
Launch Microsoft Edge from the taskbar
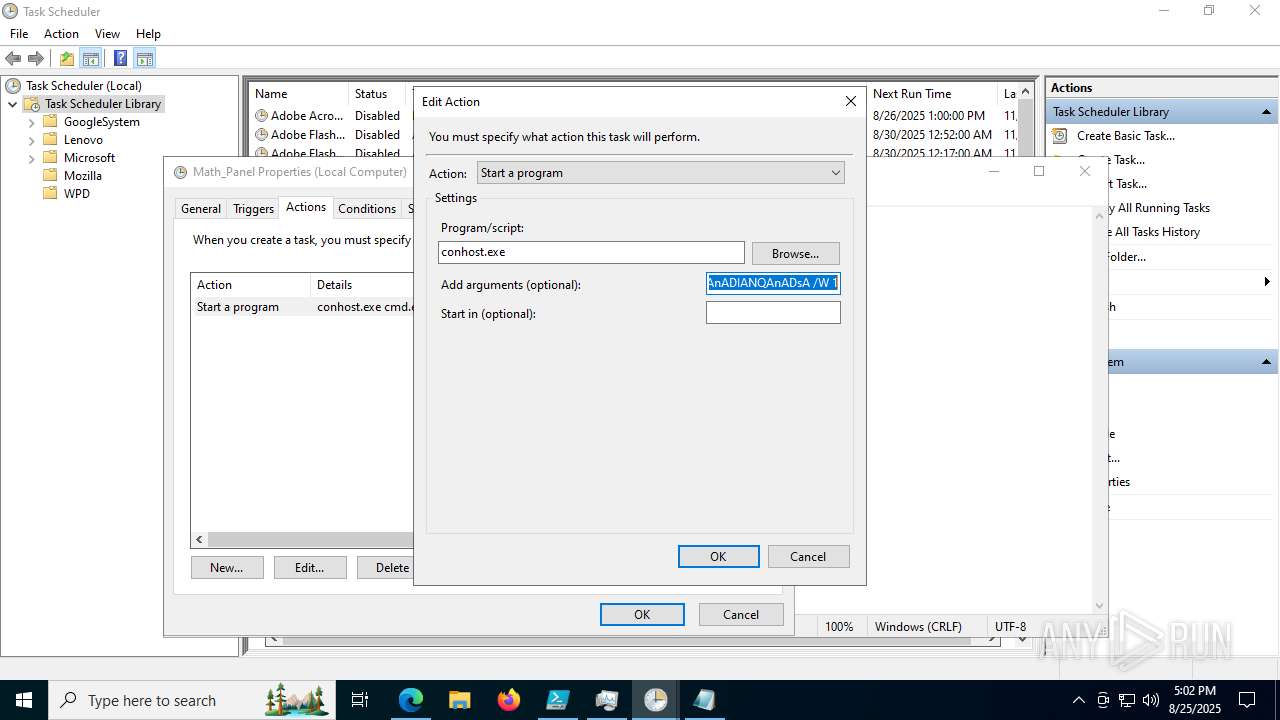pos(411,700)
